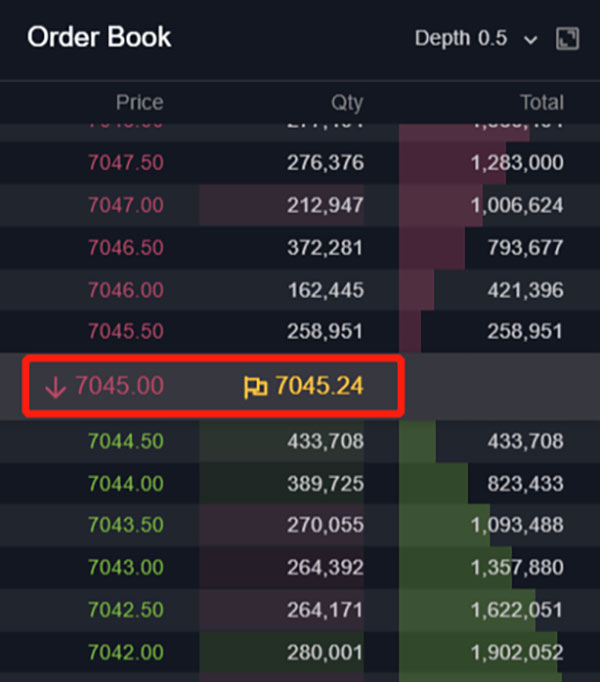
Task: Click the 264,171 quantity at 7042.50
Action: (x=325, y=610)
